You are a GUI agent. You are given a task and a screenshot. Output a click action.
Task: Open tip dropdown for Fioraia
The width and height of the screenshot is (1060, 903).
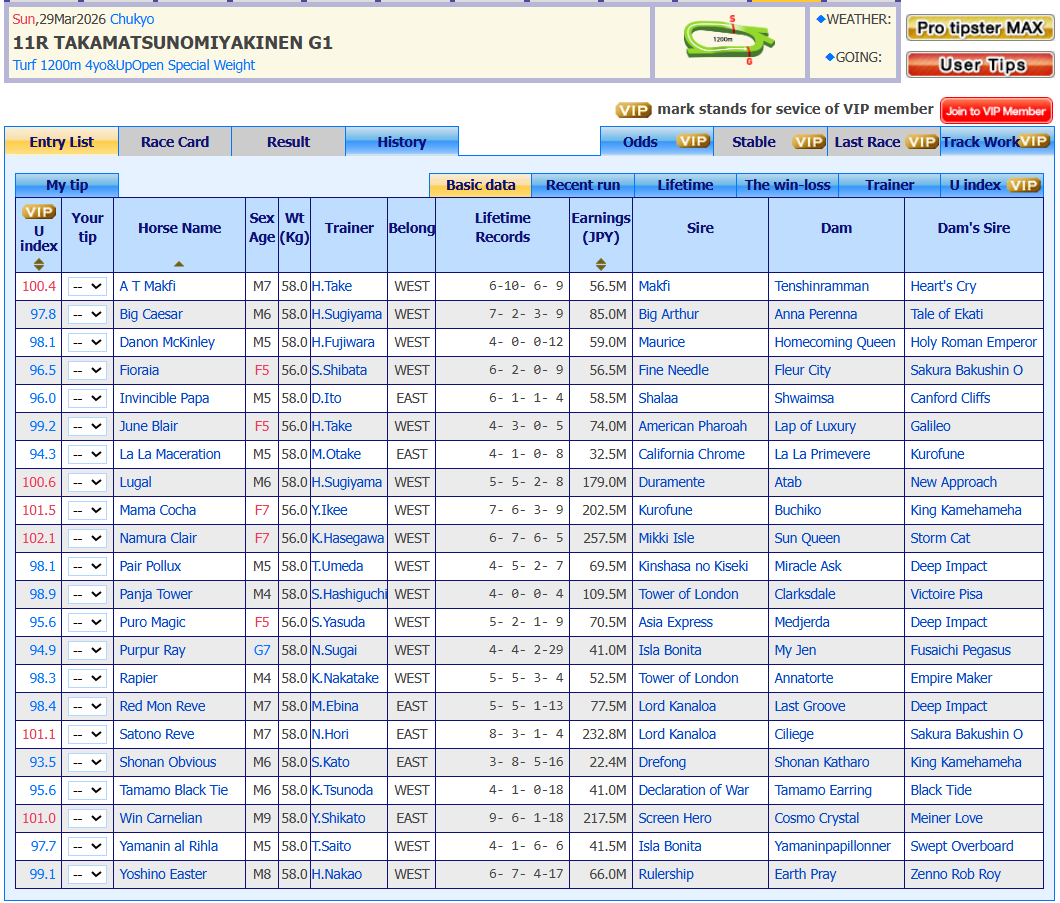[x=87, y=370]
